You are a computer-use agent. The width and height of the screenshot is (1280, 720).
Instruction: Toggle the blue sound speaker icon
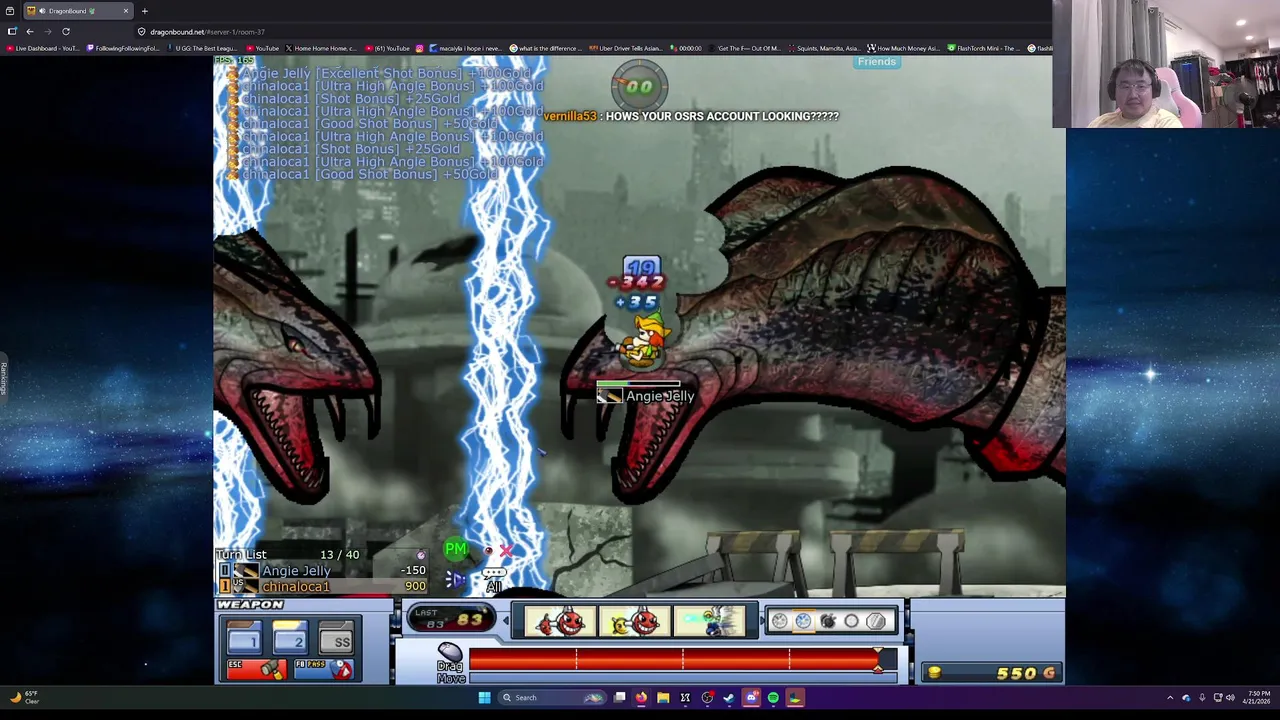pyautogui.click(x=455, y=579)
